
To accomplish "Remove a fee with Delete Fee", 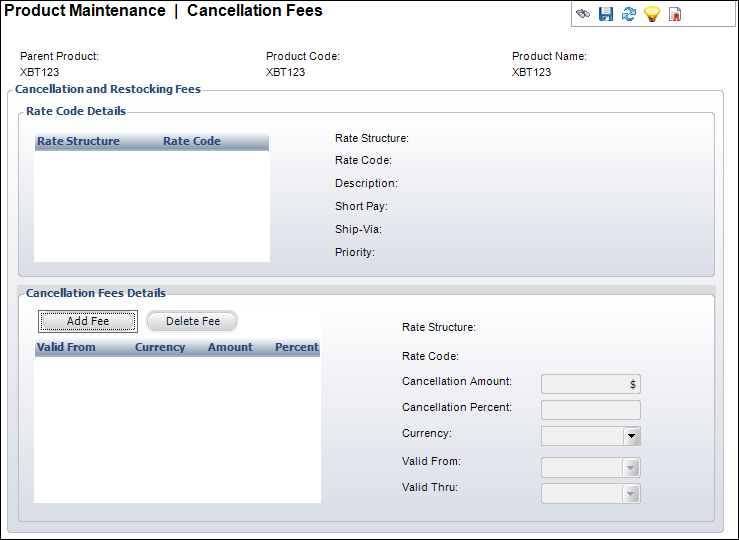I will [192, 321].
